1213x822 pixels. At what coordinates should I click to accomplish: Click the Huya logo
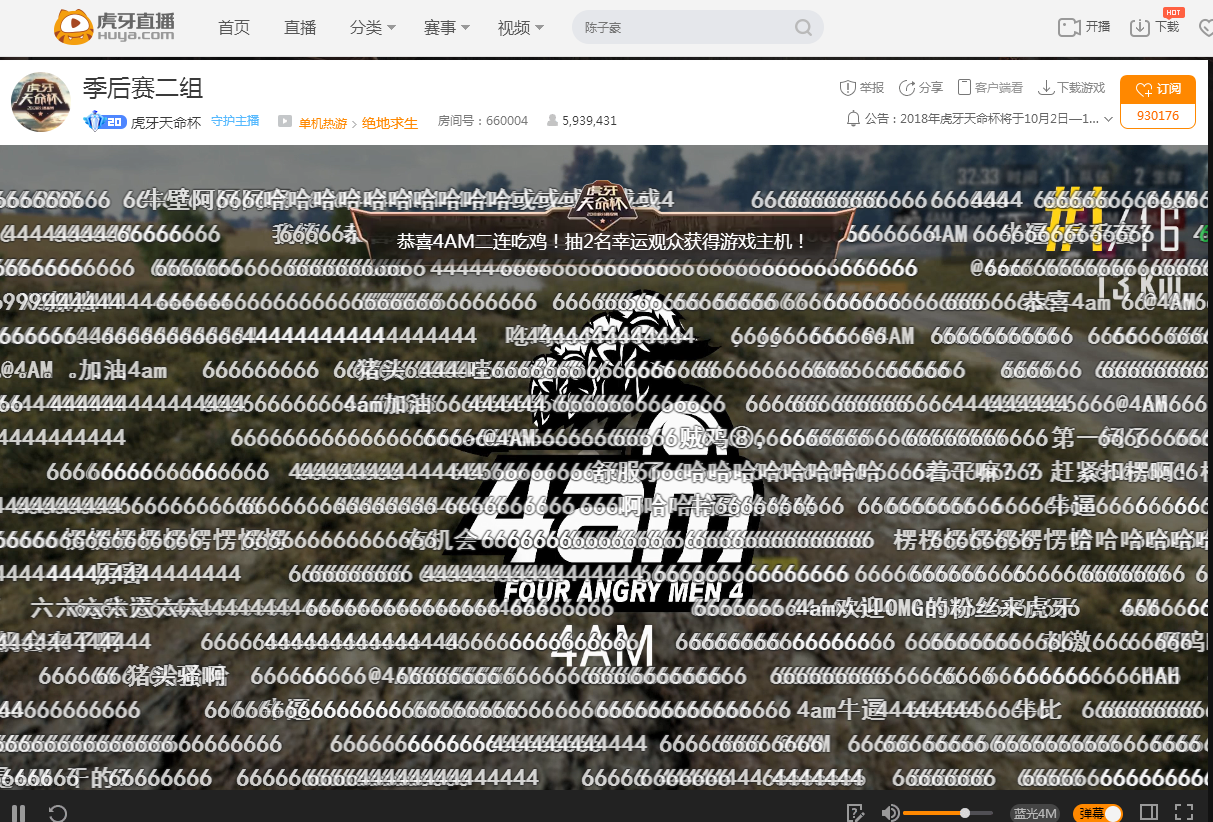[112, 27]
